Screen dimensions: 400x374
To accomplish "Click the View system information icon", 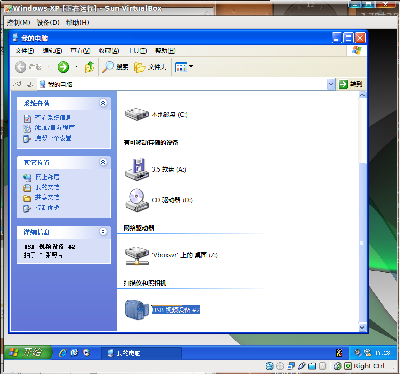I will coord(27,118).
